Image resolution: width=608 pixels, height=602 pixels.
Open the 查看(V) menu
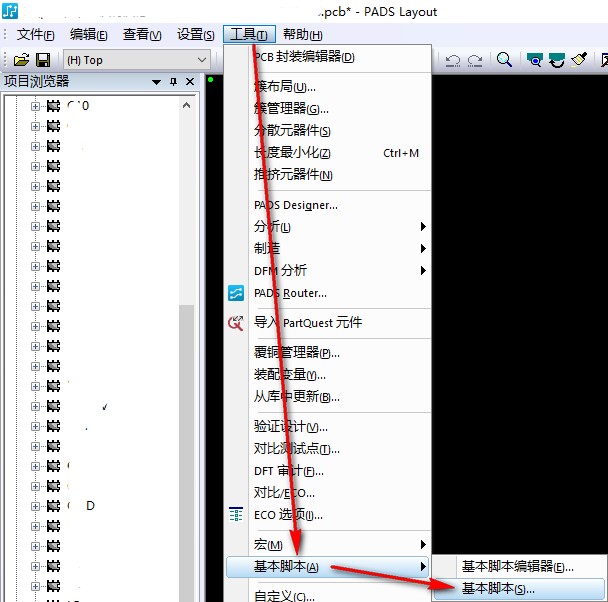coord(142,34)
